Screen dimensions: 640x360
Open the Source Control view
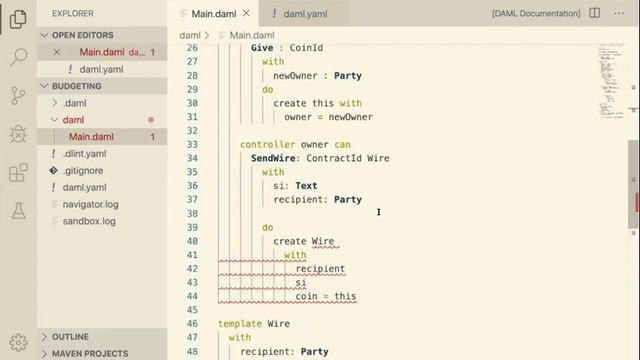coord(18,96)
